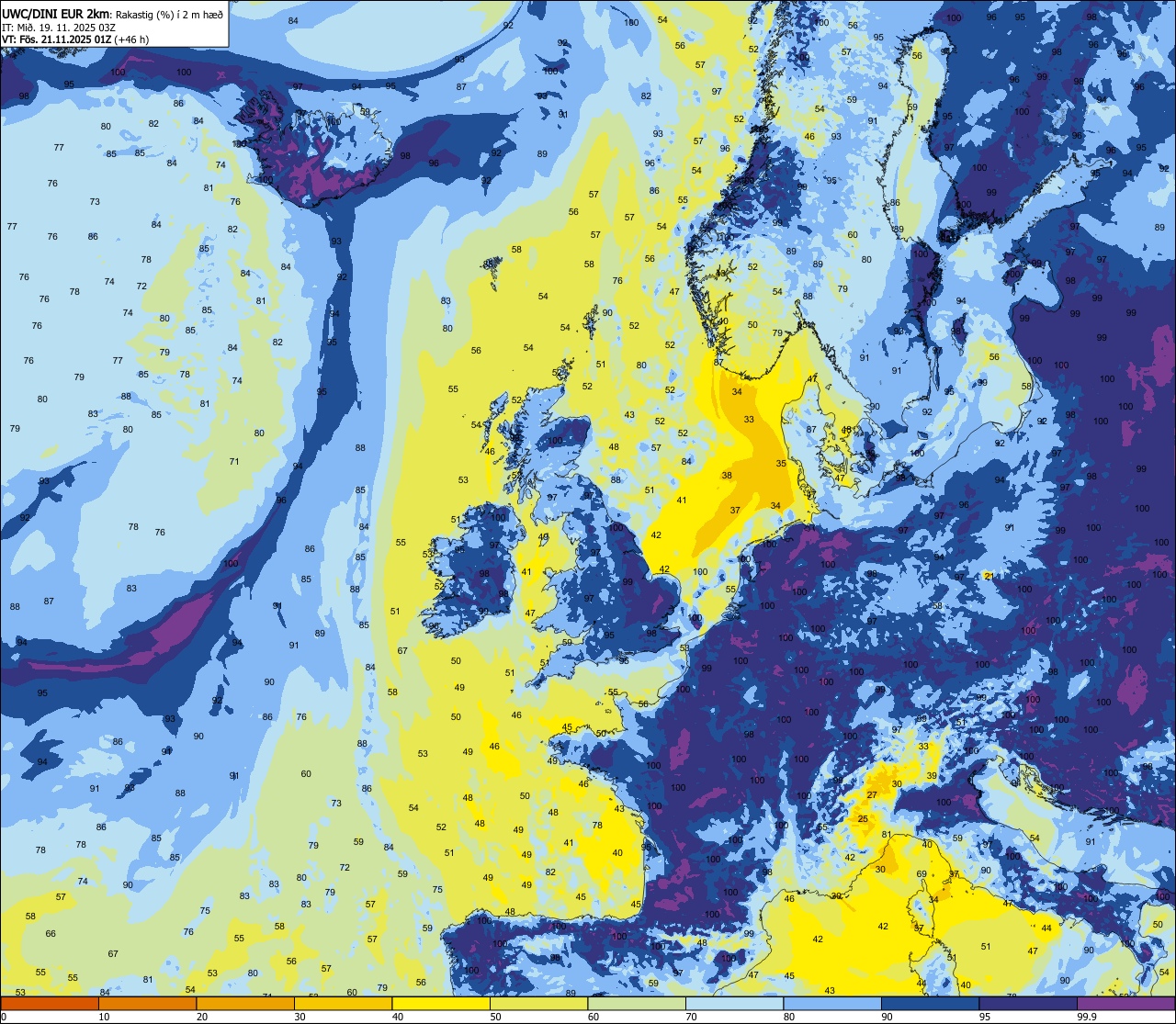Click the 'IT: Mið. 19. 11. 2025 03Z' line

(58, 27)
